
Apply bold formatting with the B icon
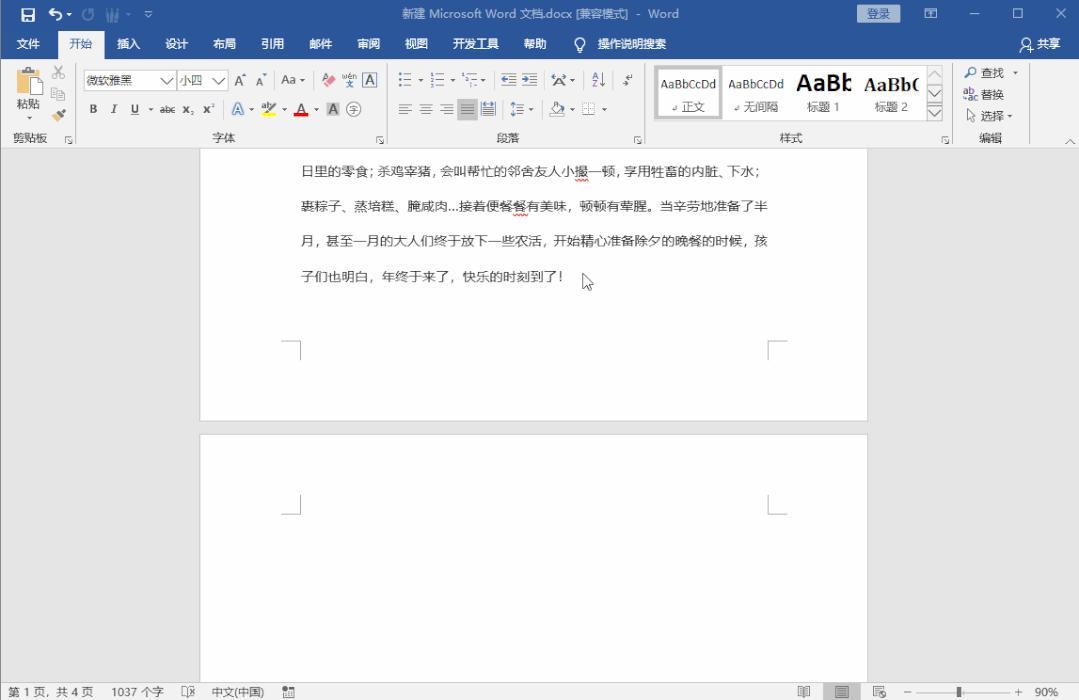[x=94, y=108]
